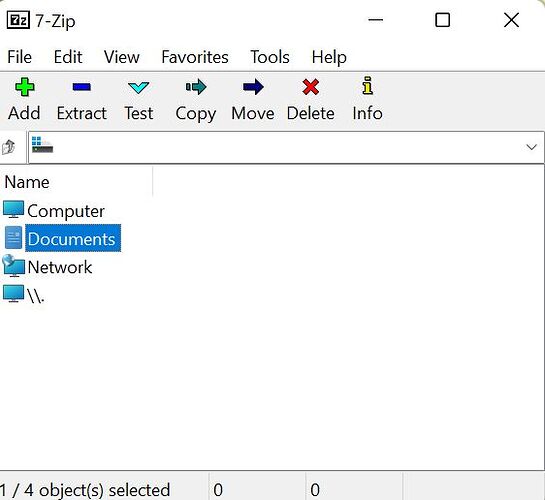Image resolution: width=545 pixels, height=500 pixels.
Task: Click the Copy arrow icon
Action: [196, 87]
